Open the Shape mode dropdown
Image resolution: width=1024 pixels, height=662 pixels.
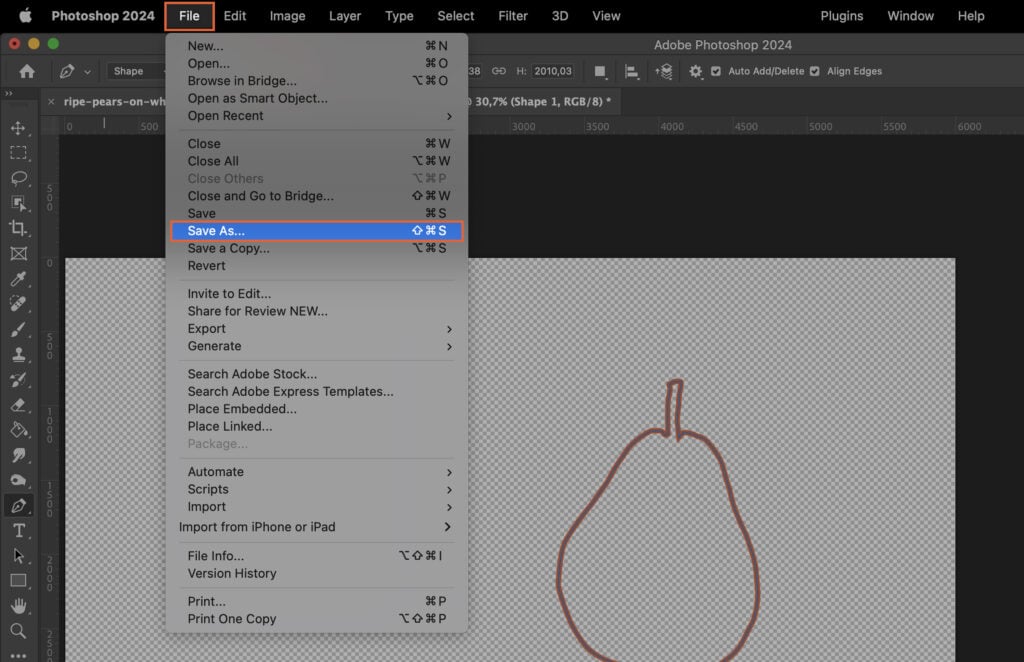[x=137, y=71]
